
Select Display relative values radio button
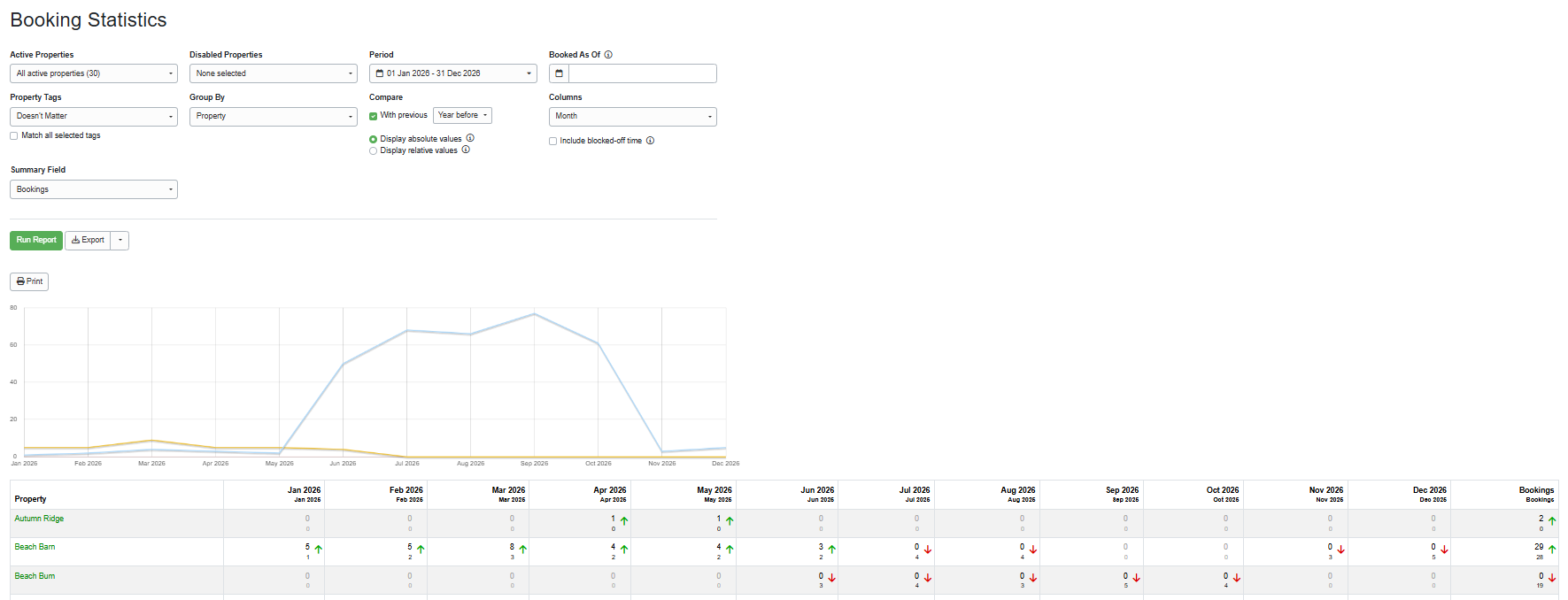click(x=374, y=151)
